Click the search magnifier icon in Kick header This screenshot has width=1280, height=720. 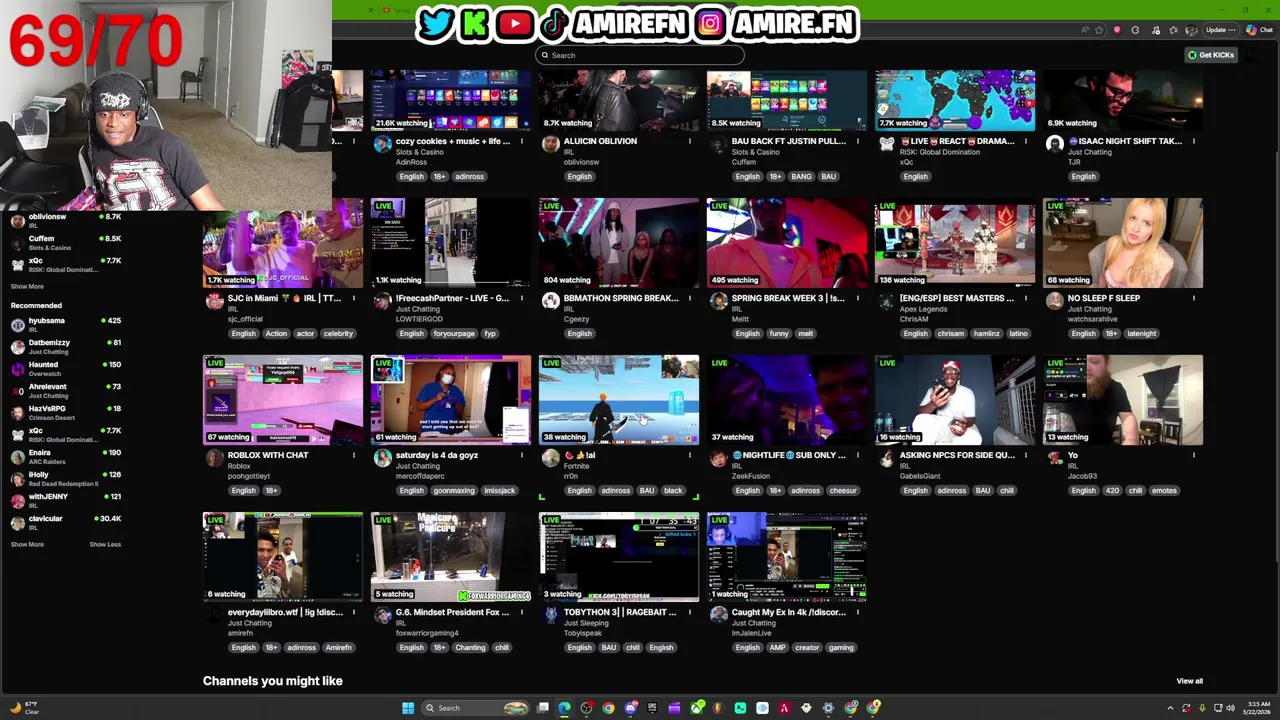[545, 55]
